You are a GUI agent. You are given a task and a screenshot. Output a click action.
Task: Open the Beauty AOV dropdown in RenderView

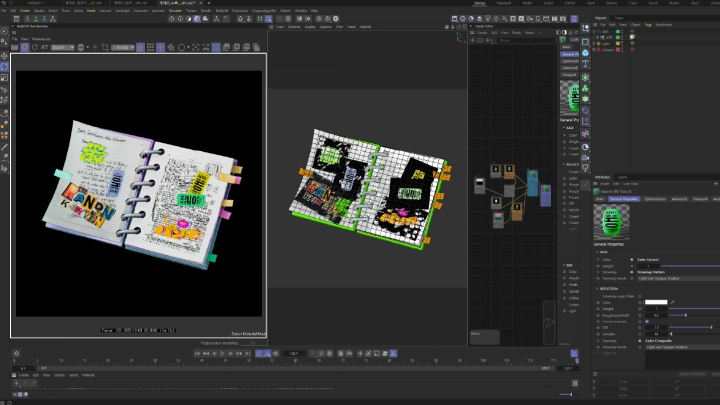point(60,47)
